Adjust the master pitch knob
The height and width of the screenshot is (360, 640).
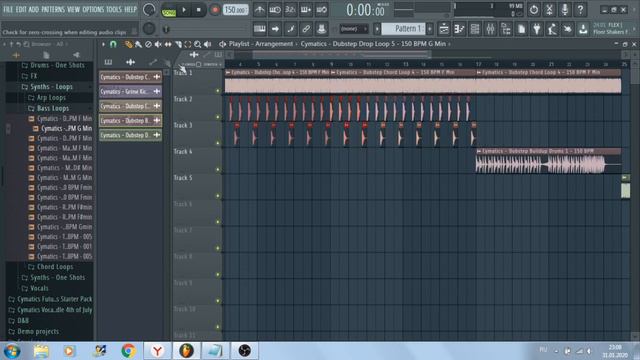click(x=149, y=29)
